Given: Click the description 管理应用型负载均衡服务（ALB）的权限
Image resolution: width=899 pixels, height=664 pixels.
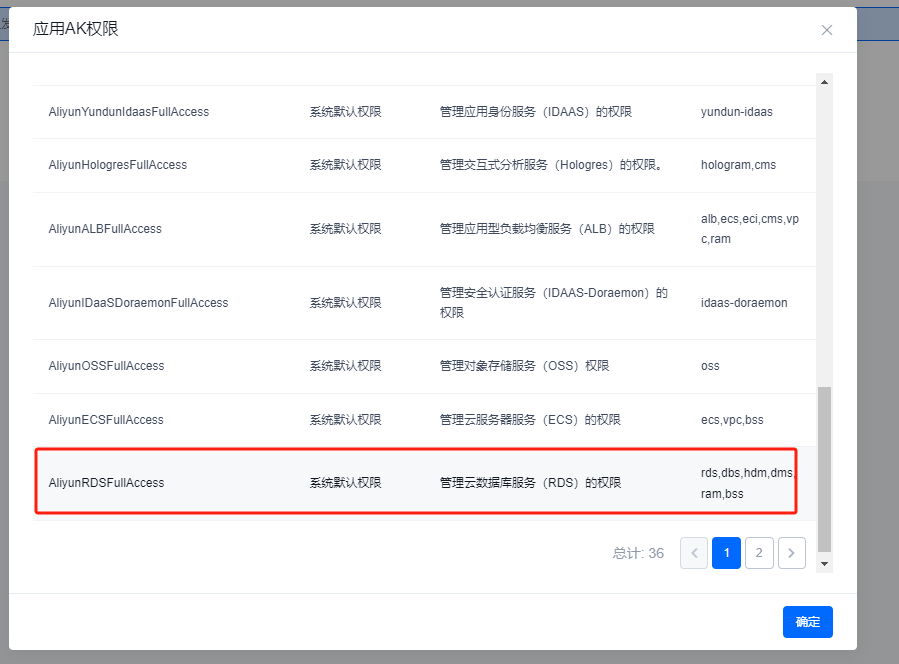Looking at the screenshot, I should [x=547, y=229].
